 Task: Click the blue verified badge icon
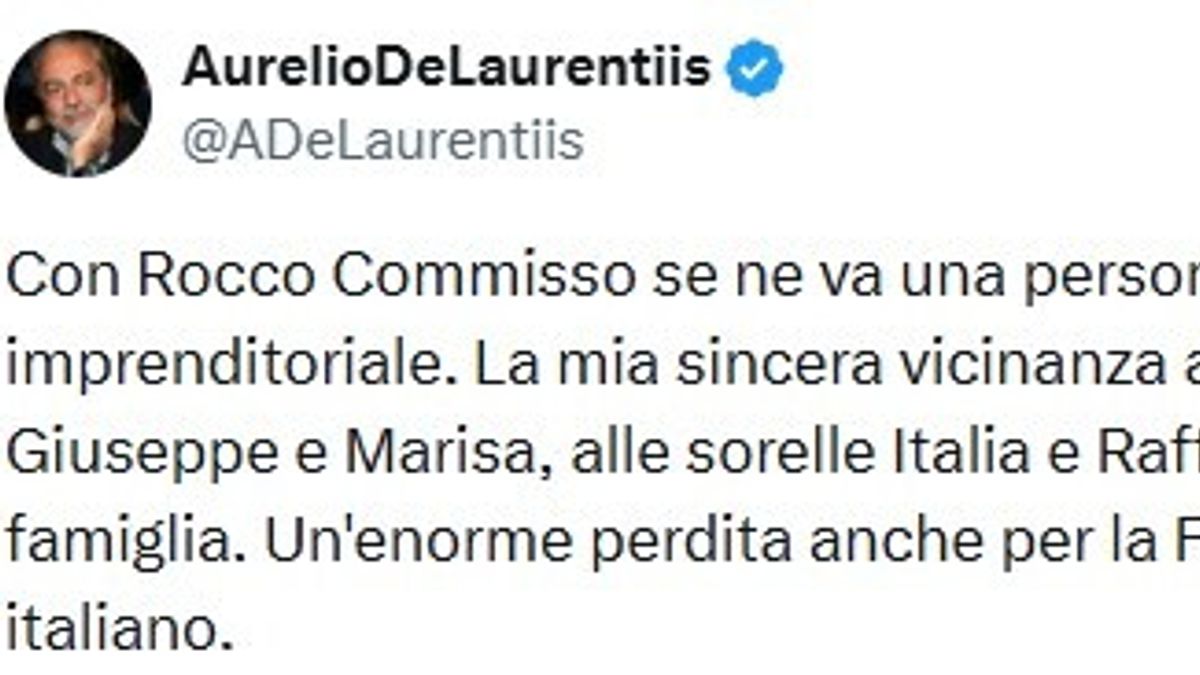(755, 68)
